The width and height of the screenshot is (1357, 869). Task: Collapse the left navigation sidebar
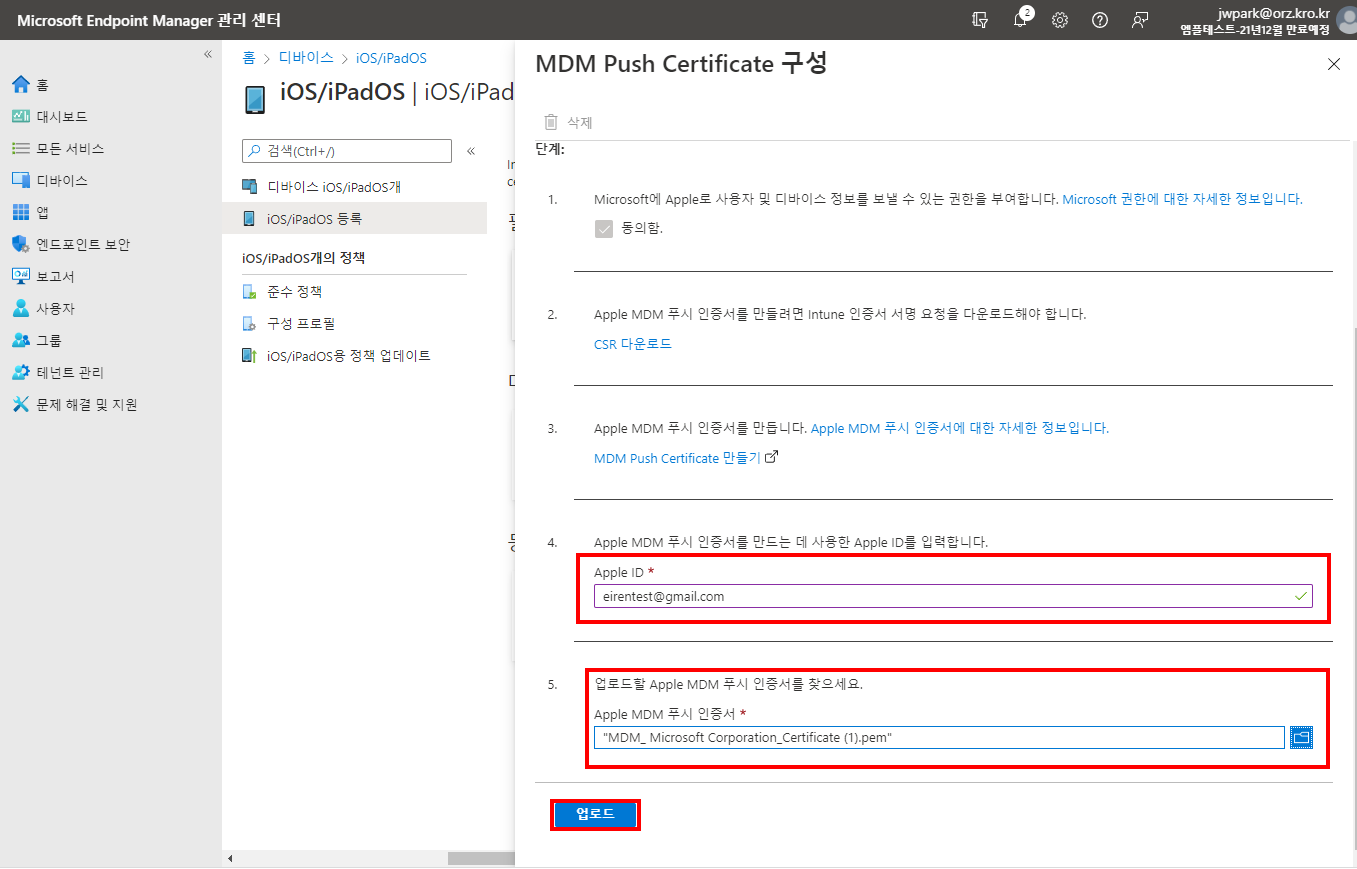(x=208, y=54)
